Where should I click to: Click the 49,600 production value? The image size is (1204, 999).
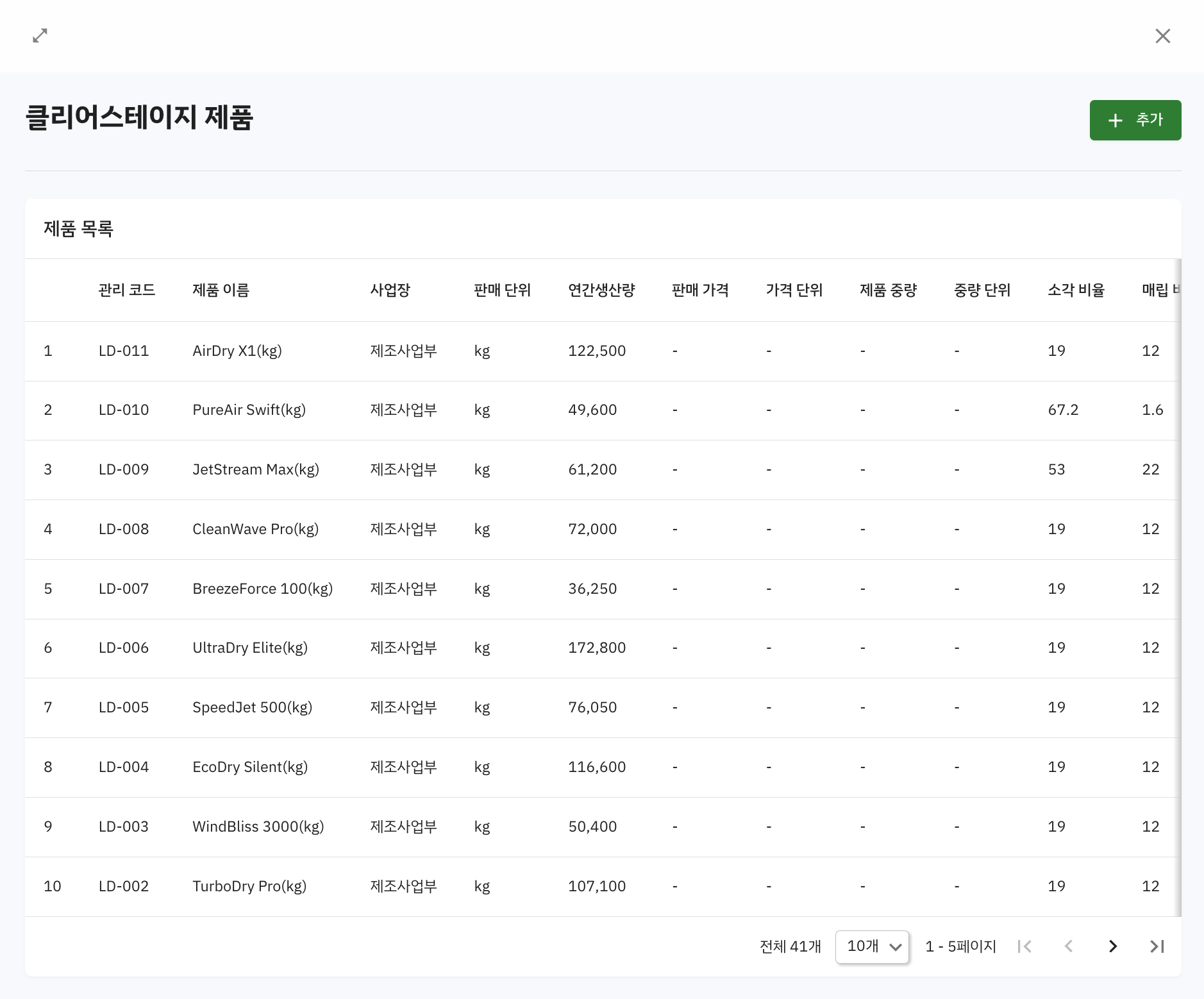[x=592, y=410]
